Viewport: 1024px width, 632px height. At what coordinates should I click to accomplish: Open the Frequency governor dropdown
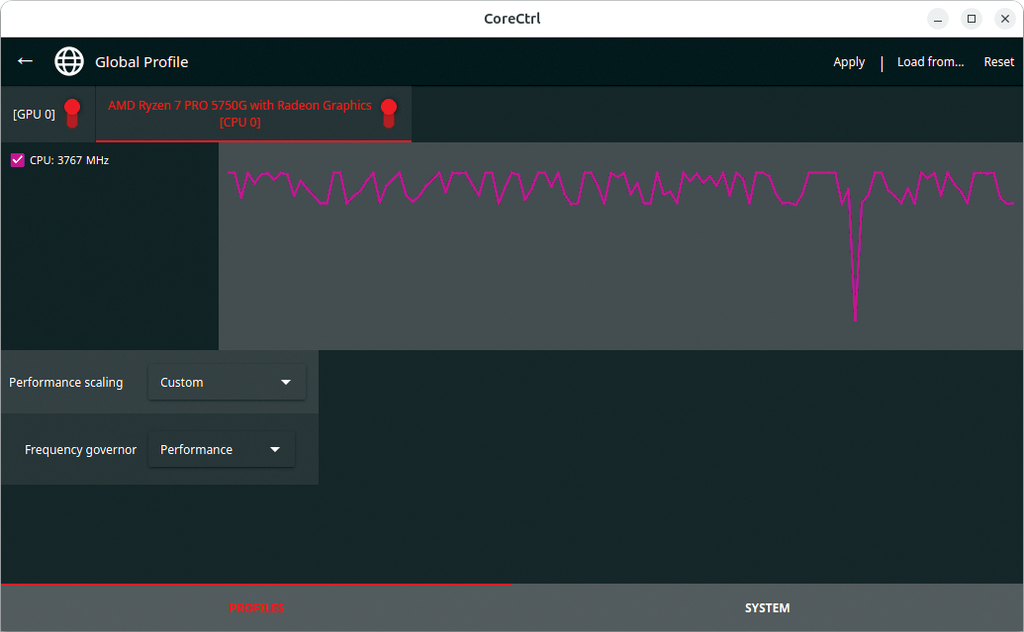click(x=221, y=449)
